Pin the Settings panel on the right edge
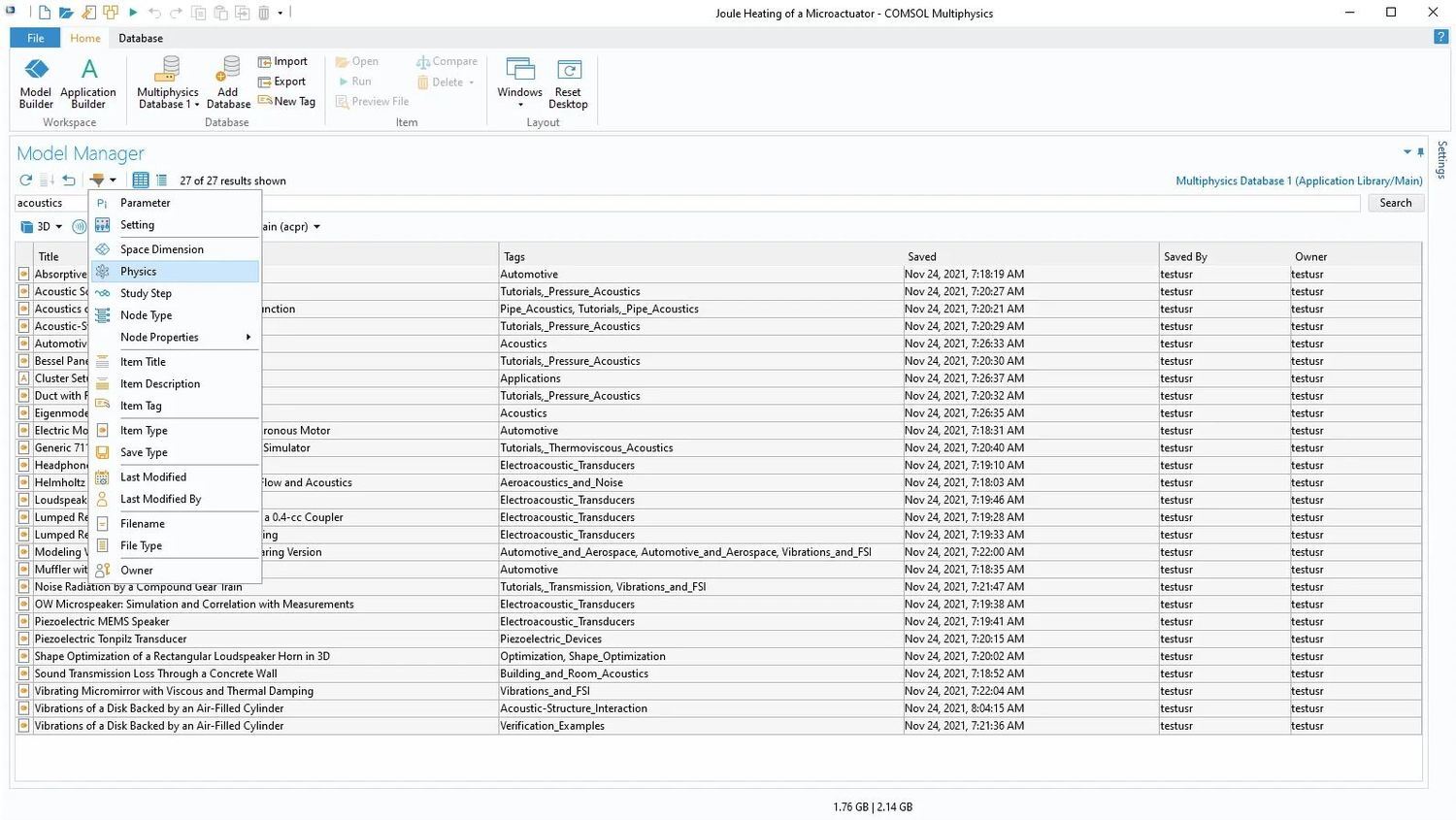 click(1420, 152)
